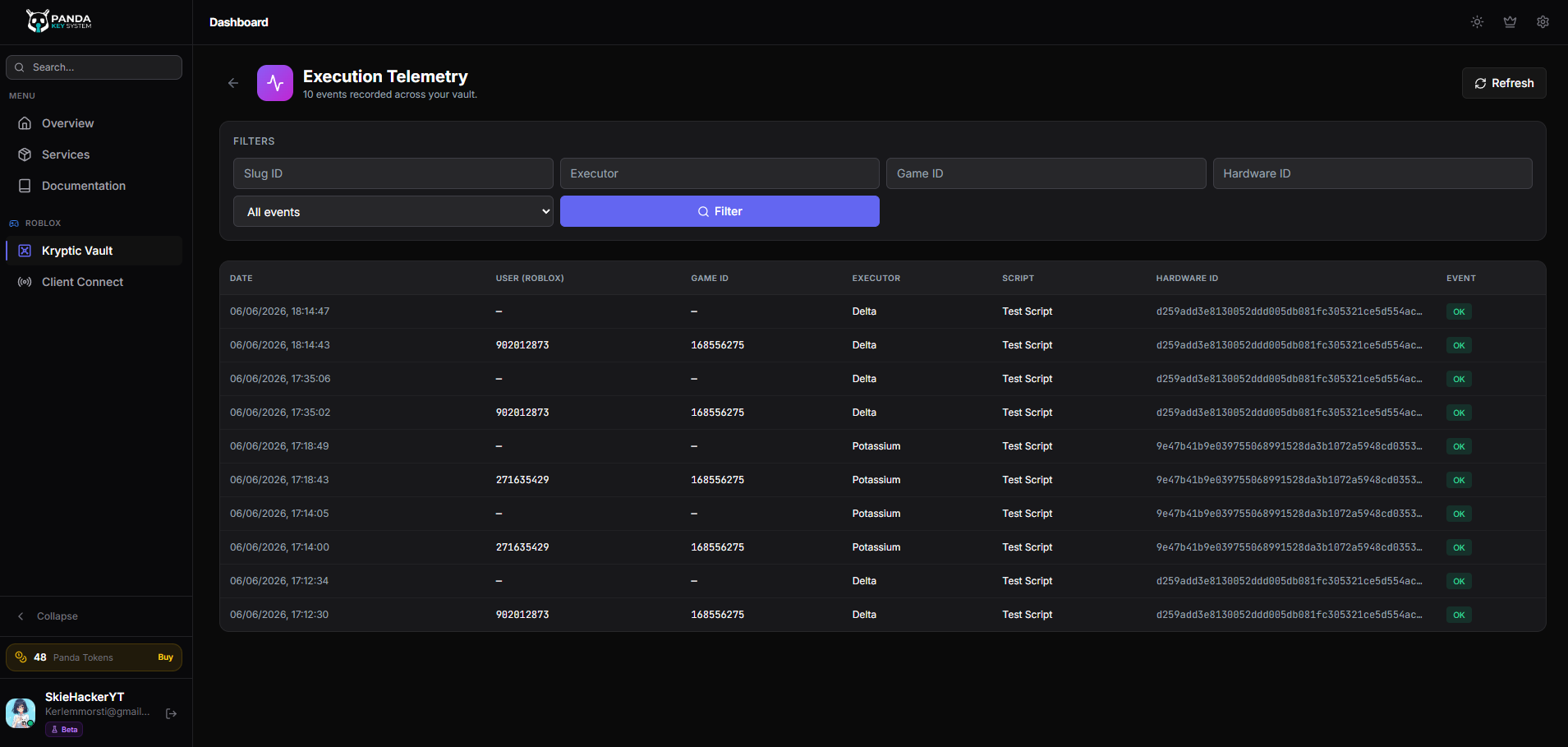The width and height of the screenshot is (1568, 747).
Task: Click the Documentation book icon
Action: [x=25, y=186]
